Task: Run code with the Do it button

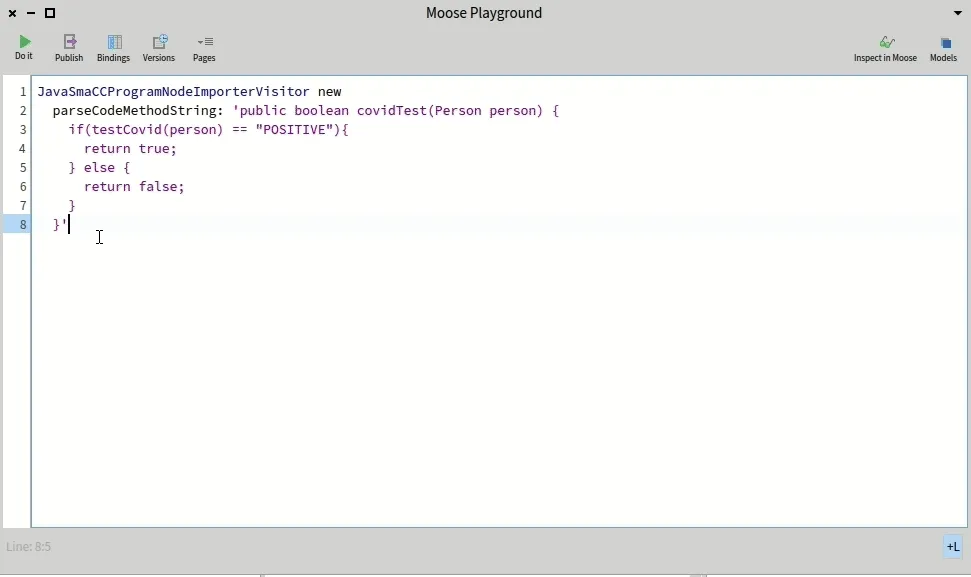Action: [x=24, y=48]
